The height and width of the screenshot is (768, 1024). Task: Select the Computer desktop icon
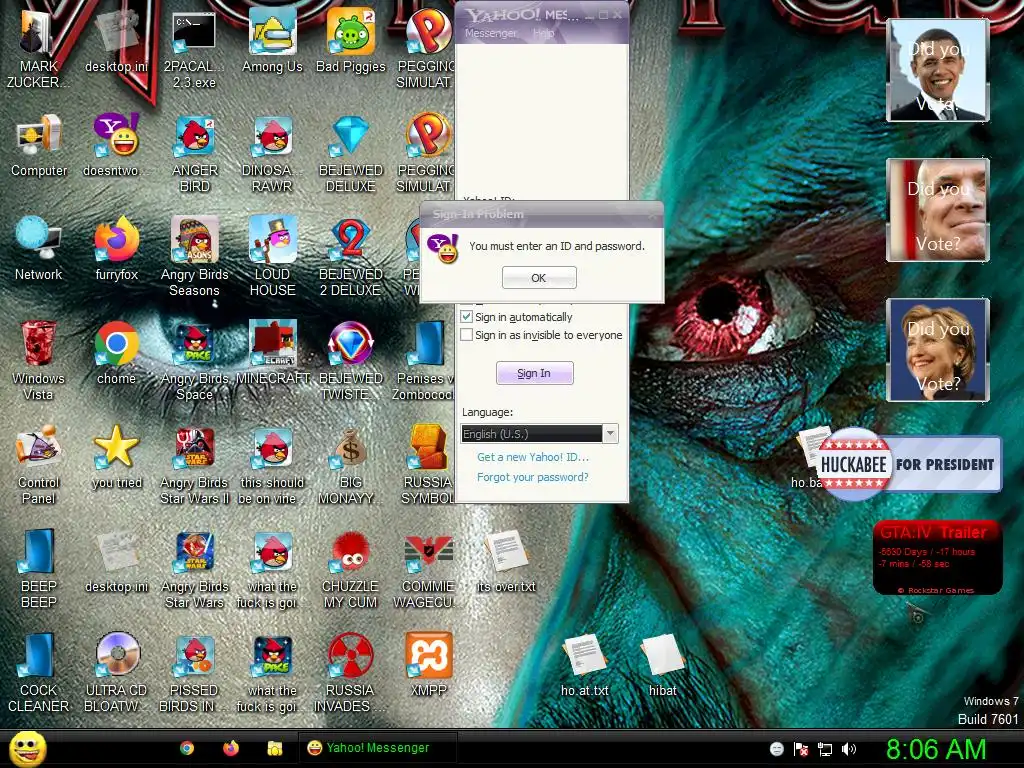click(x=39, y=147)
